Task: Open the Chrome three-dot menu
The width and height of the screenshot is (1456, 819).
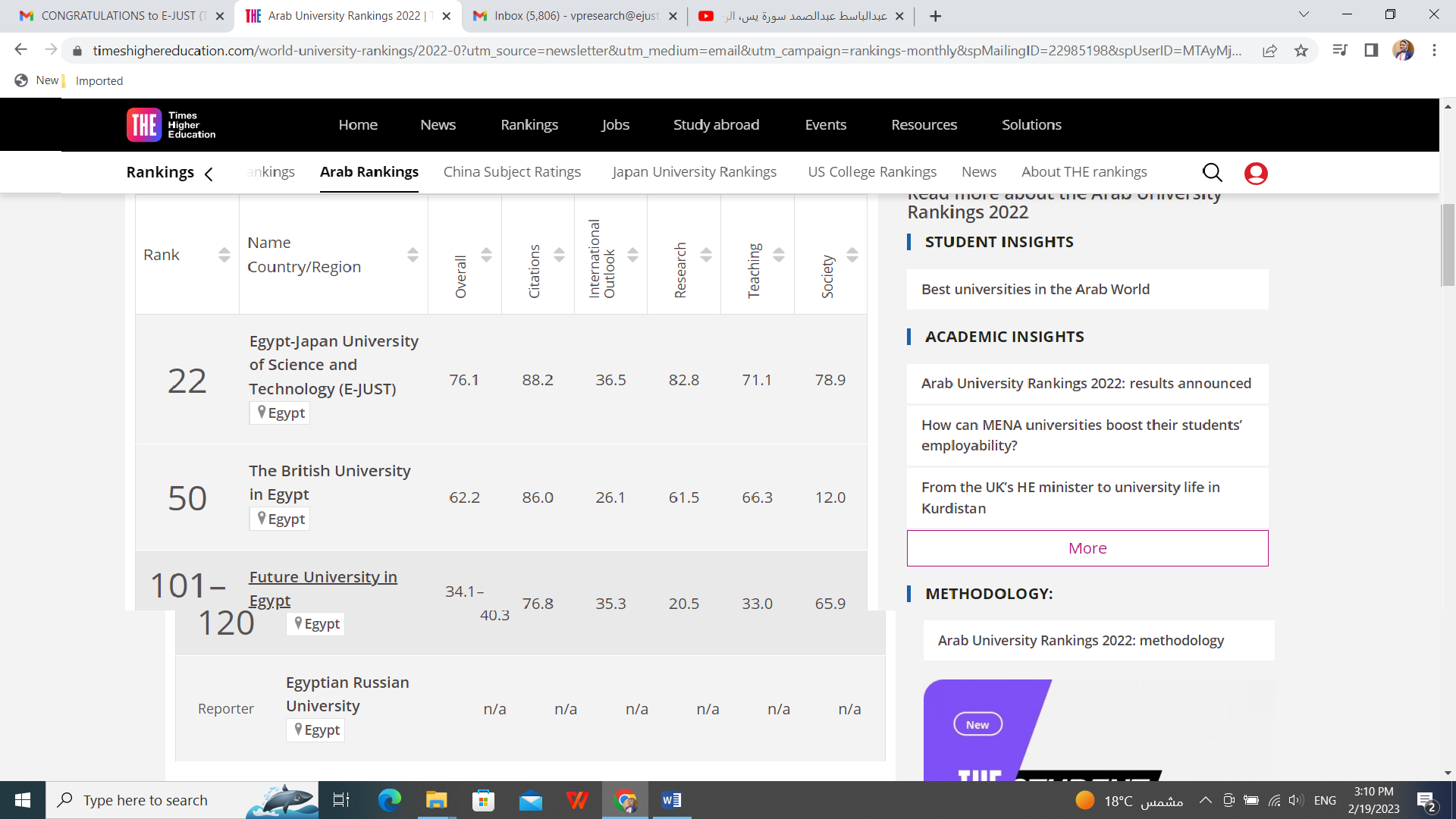Action: 1434,50
